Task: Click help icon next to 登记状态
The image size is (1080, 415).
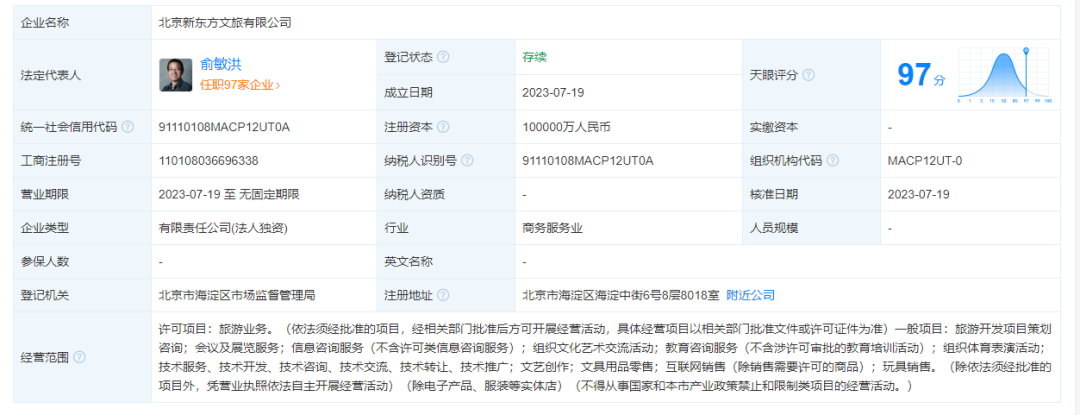Action: pos(443,57)
